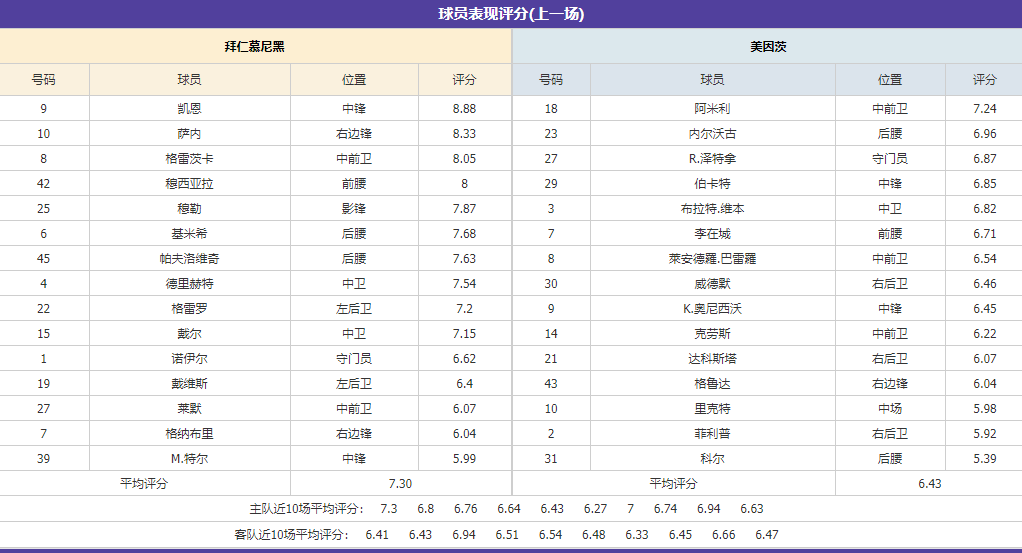1022x553 pixels.
Task: Click position 守门员 in 诺伊尔 row
Action: click(x=355, y=358)
